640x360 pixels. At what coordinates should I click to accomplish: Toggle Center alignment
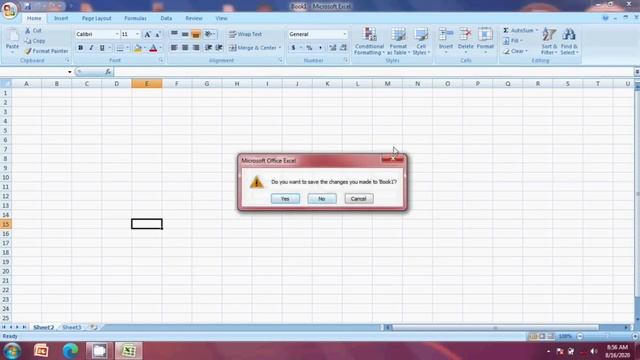point(185,48)
